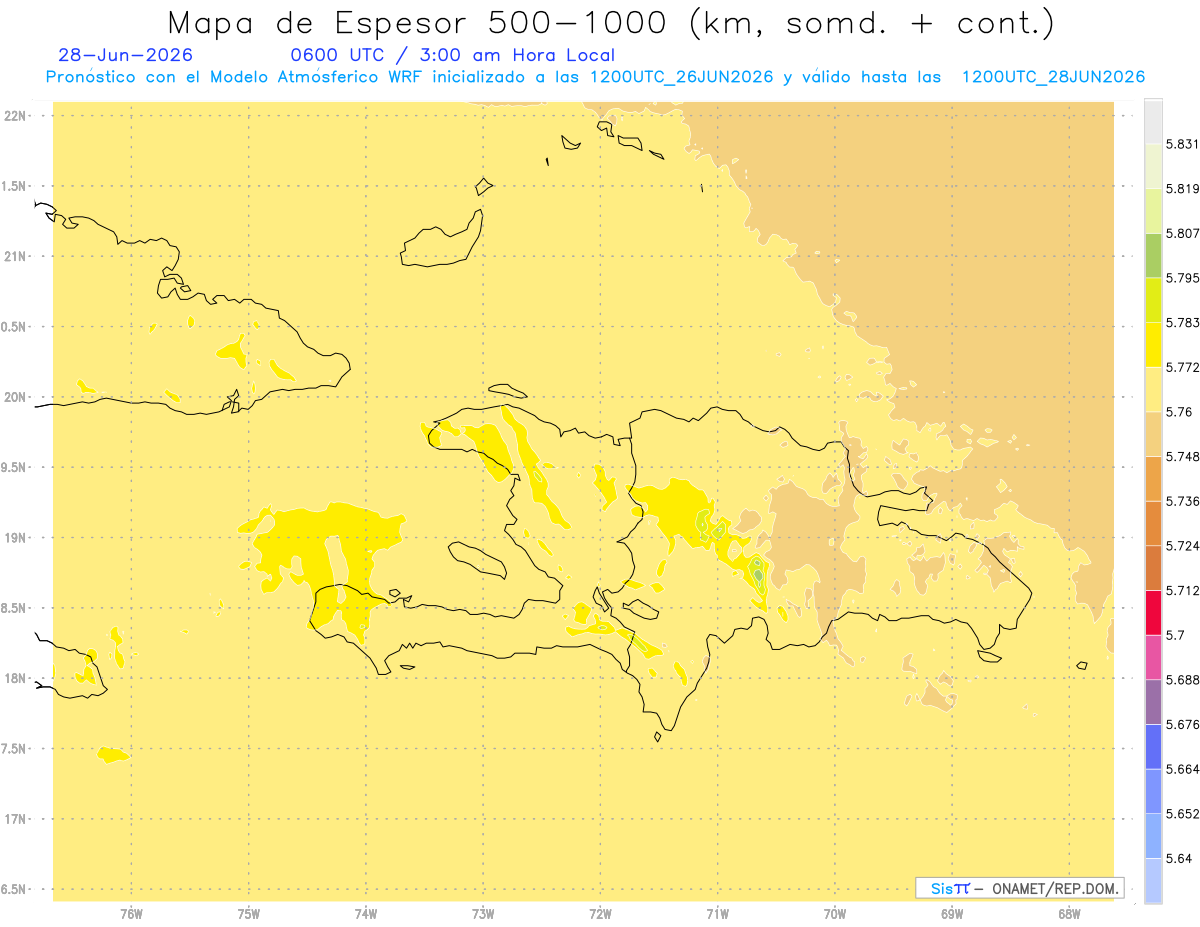Image resolution: width=1200 pixels, height=927 pixels.
Task: Click the legend value 5.7
Action: [x=1175, y=635]
